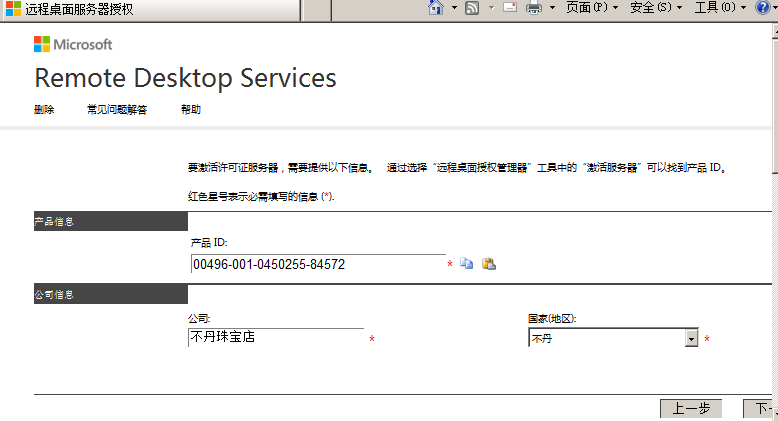
Task: Click the 帮助 help link
Action: click(x=191, y=110)
